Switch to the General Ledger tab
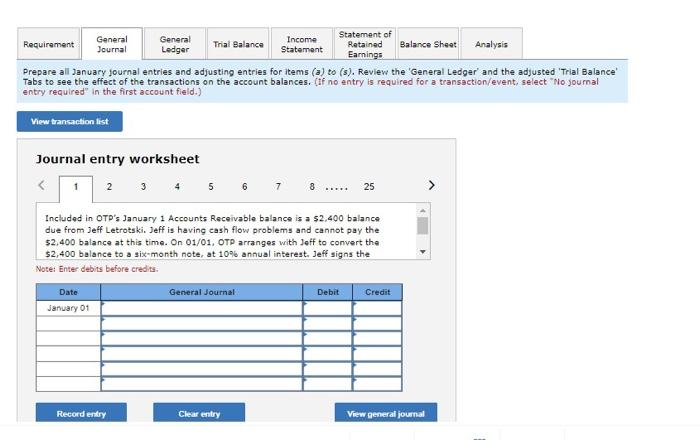This screenshot has height=440, width=700. (x=175, y=44)
